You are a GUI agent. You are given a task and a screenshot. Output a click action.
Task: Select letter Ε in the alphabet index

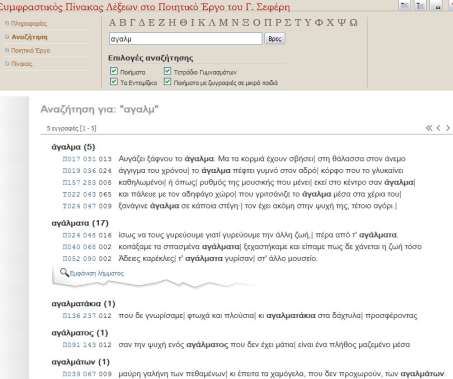tap(152, 23)
